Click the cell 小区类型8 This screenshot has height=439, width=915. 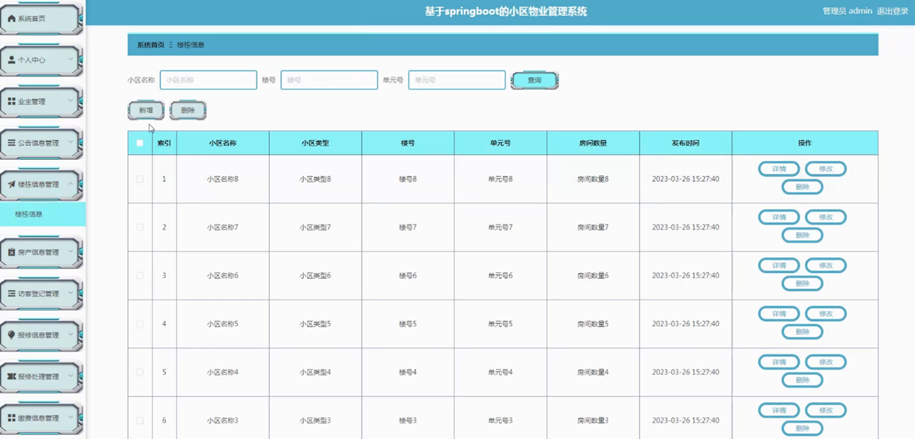click(315, 179)
